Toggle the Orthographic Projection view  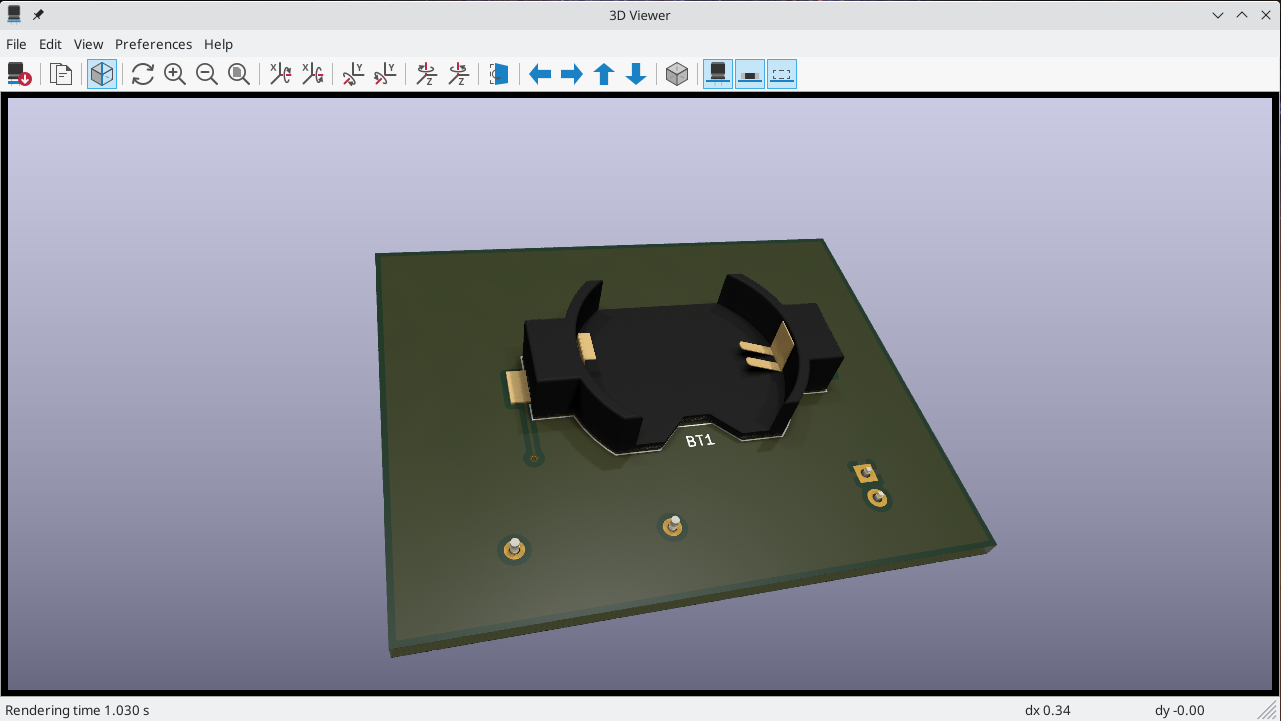[101, 73]
